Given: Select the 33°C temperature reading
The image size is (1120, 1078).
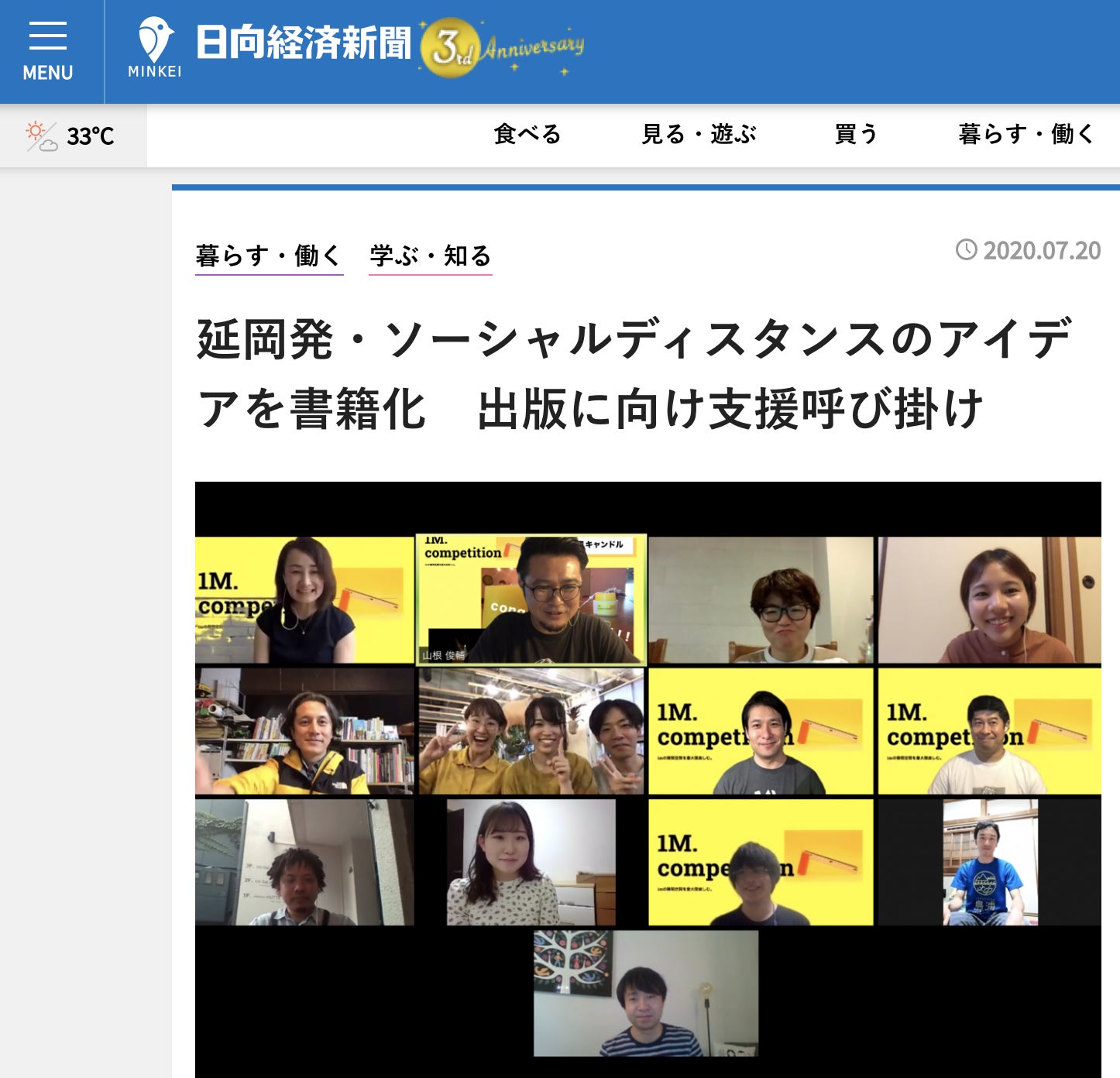Looking at the screenshot, I should click(91, 136).
